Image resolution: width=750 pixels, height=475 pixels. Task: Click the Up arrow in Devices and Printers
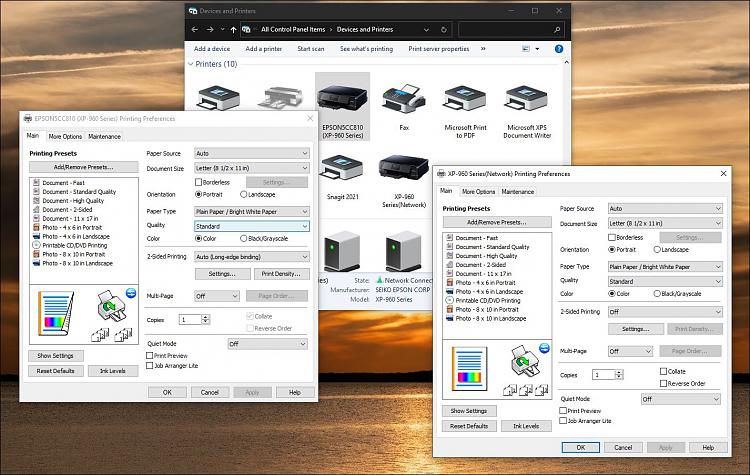tap(233, 30)
